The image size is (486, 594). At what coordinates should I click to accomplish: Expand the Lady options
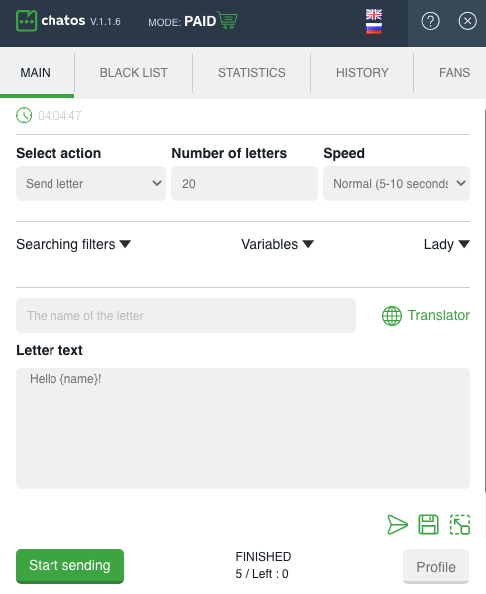click(x=447, y=244)
